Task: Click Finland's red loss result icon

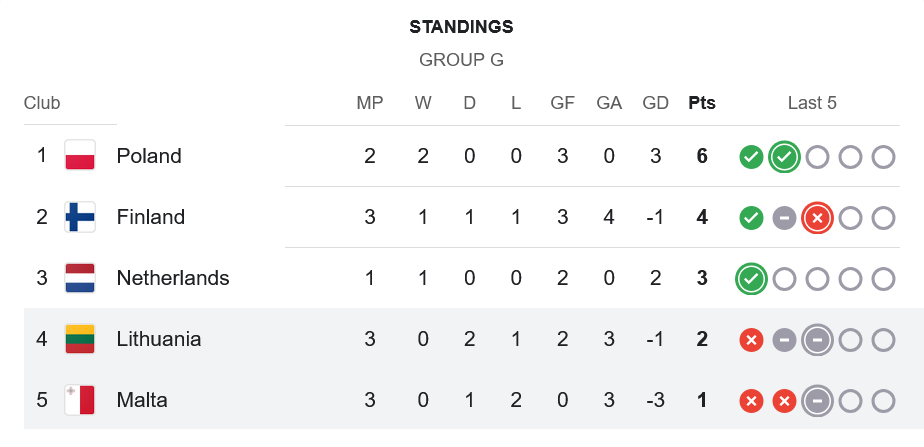Action: (x=817, y=218)
